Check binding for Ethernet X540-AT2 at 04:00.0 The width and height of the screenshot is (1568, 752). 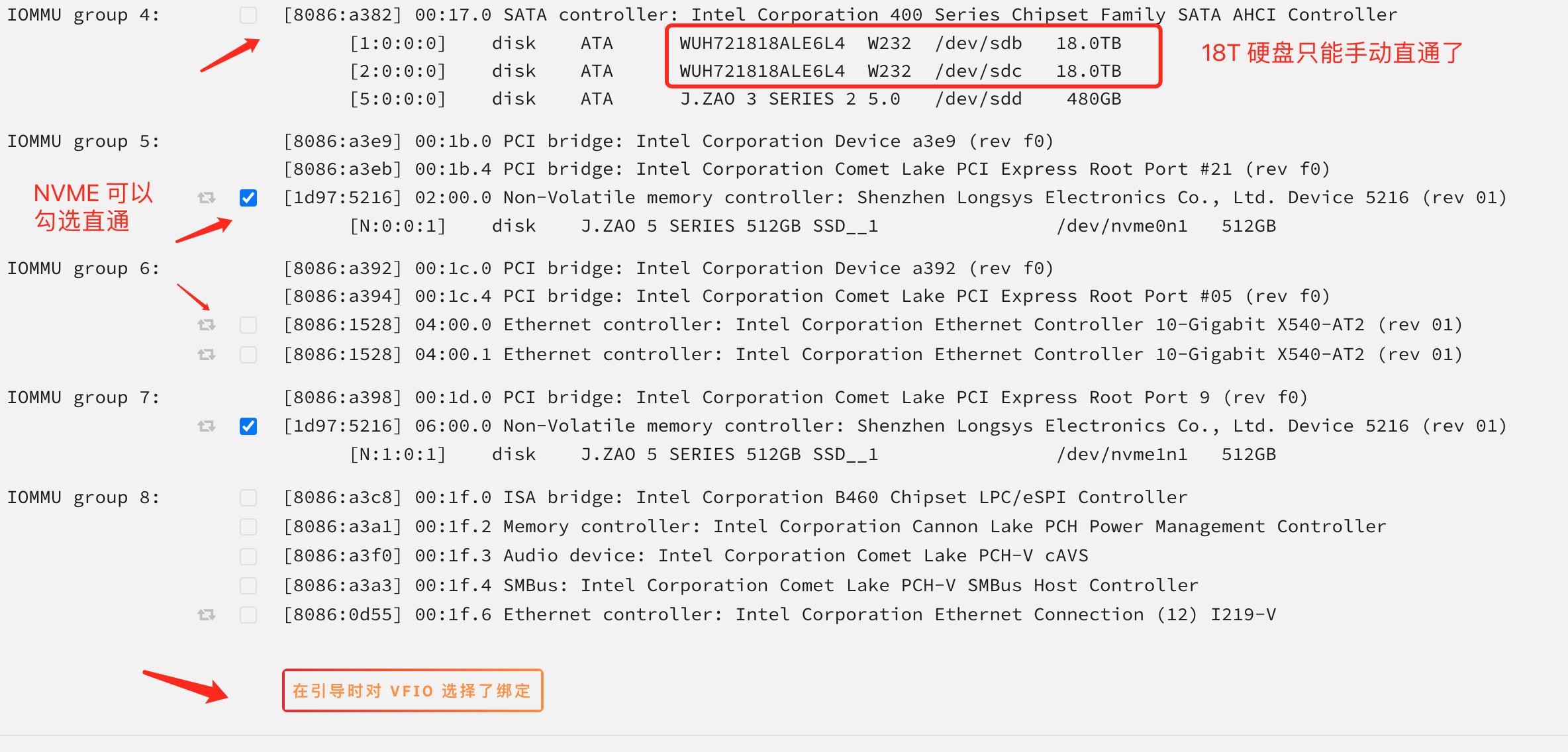coord(248,325)
